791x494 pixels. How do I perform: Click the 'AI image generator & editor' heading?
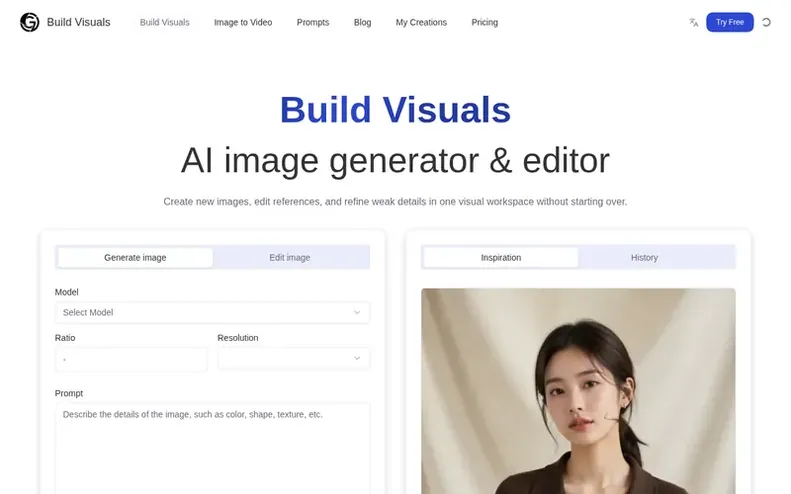tap(396, 160)
